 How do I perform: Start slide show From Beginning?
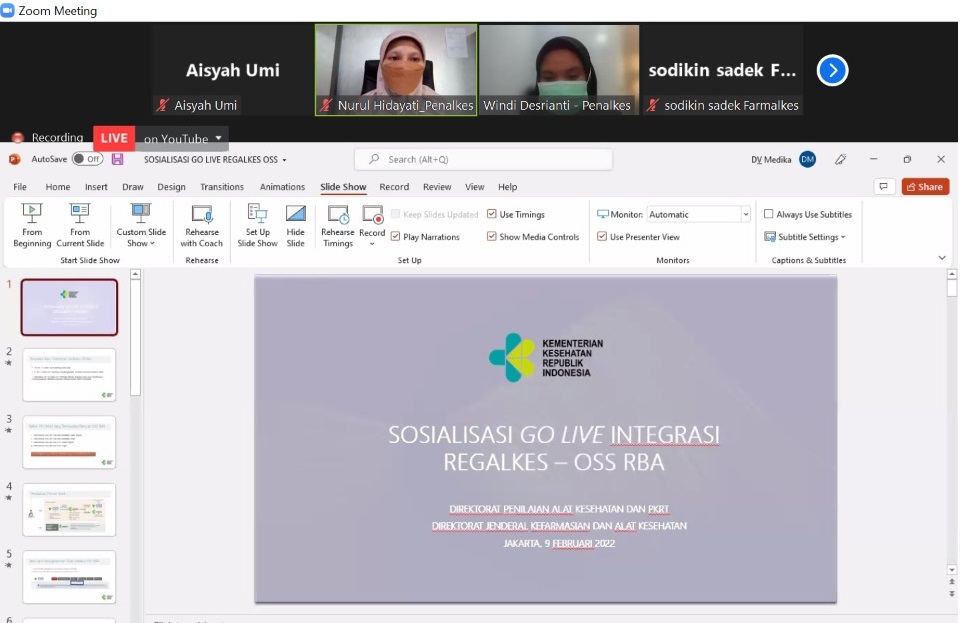[32, 225]
